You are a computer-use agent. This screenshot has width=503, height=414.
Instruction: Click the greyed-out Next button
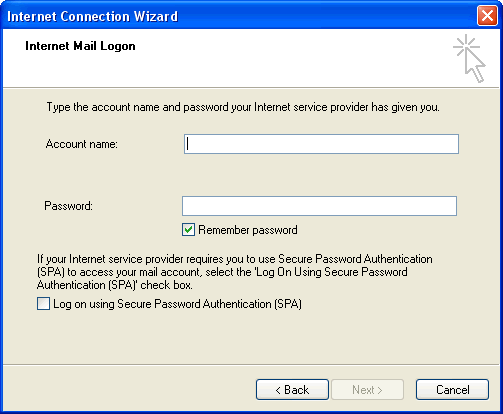[367, 389]
